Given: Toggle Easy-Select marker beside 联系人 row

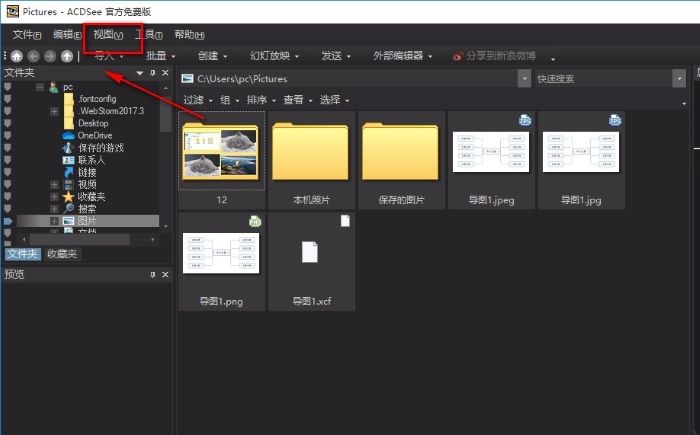Looking at the screenshot, I should pos(8,160).
